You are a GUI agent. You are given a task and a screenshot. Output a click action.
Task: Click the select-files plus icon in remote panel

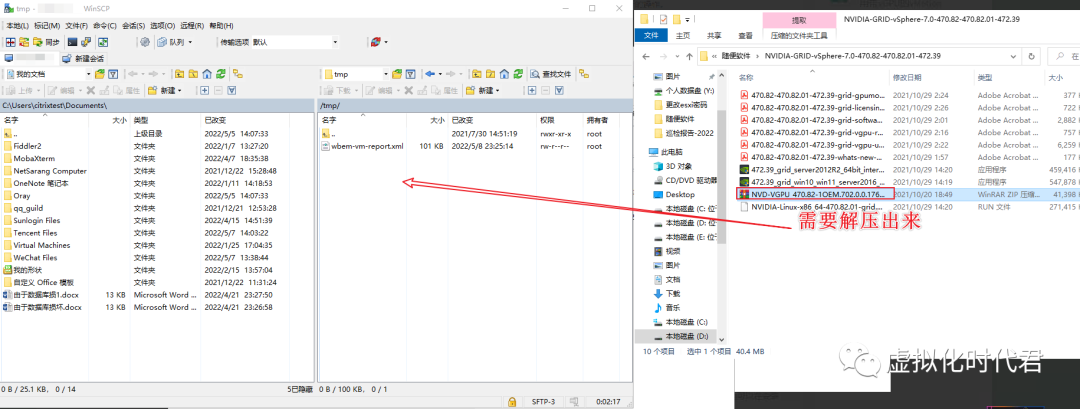pos(533,90)
